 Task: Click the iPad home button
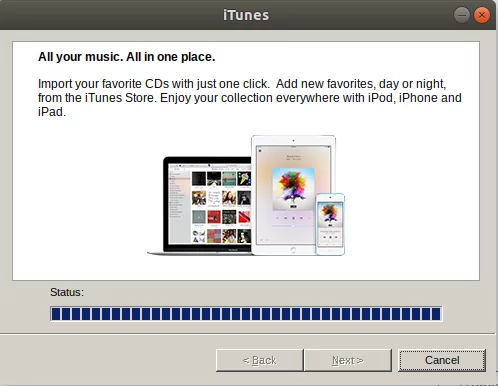293,250
